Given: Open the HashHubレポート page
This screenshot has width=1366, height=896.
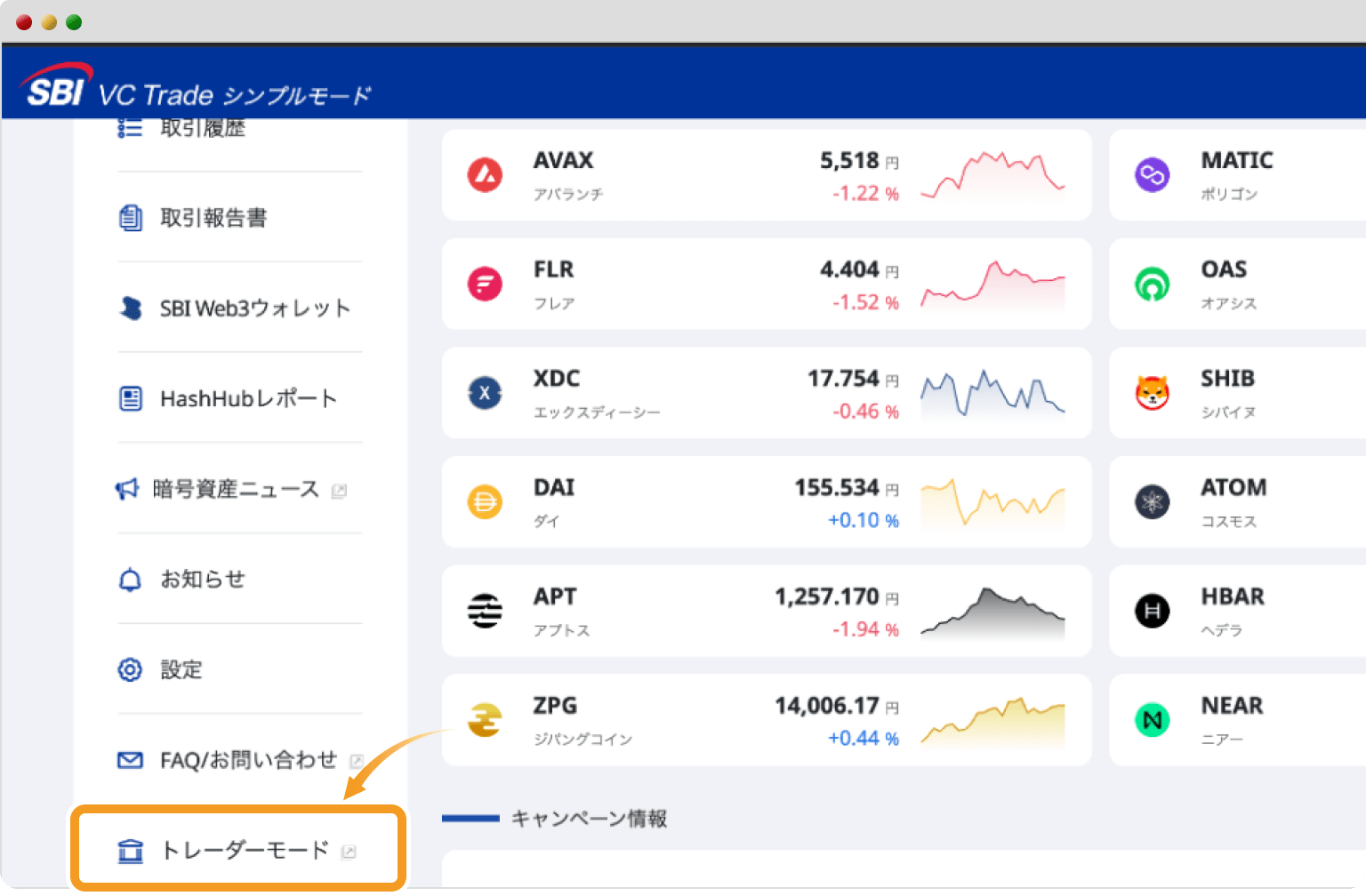Looking at the screenshot, I should click(246, 398).
